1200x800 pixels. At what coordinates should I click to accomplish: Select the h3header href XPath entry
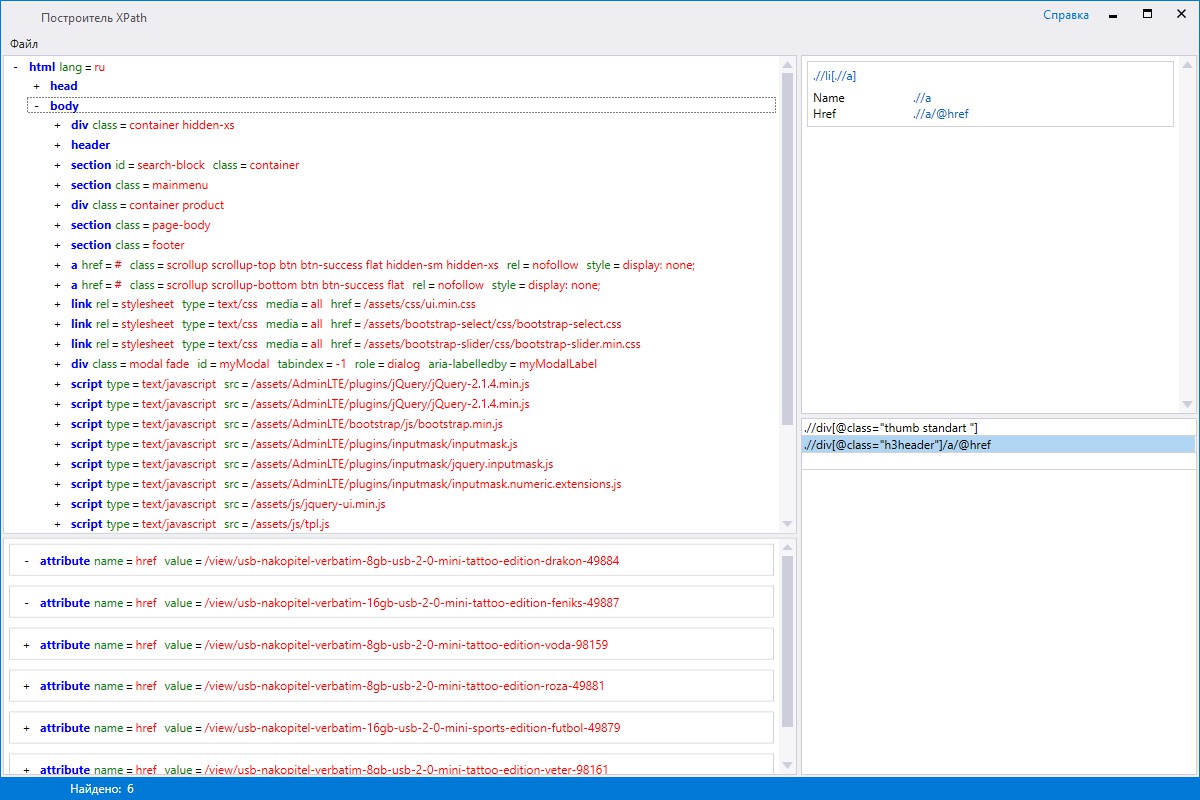click(x=897, y=445)
